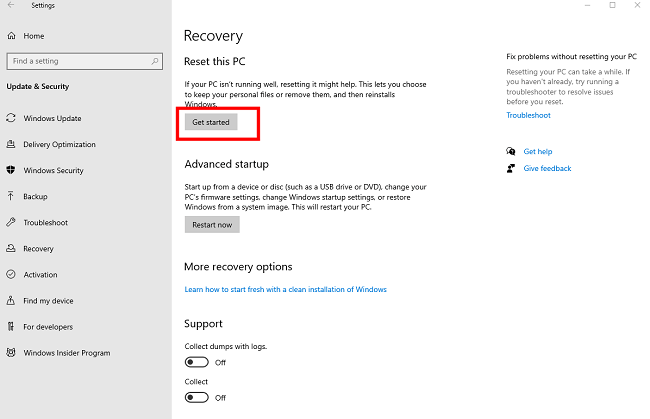Screen dimensions: 650x419
Task: Click the For developers tools icon
Action: (x=11, y=327)
